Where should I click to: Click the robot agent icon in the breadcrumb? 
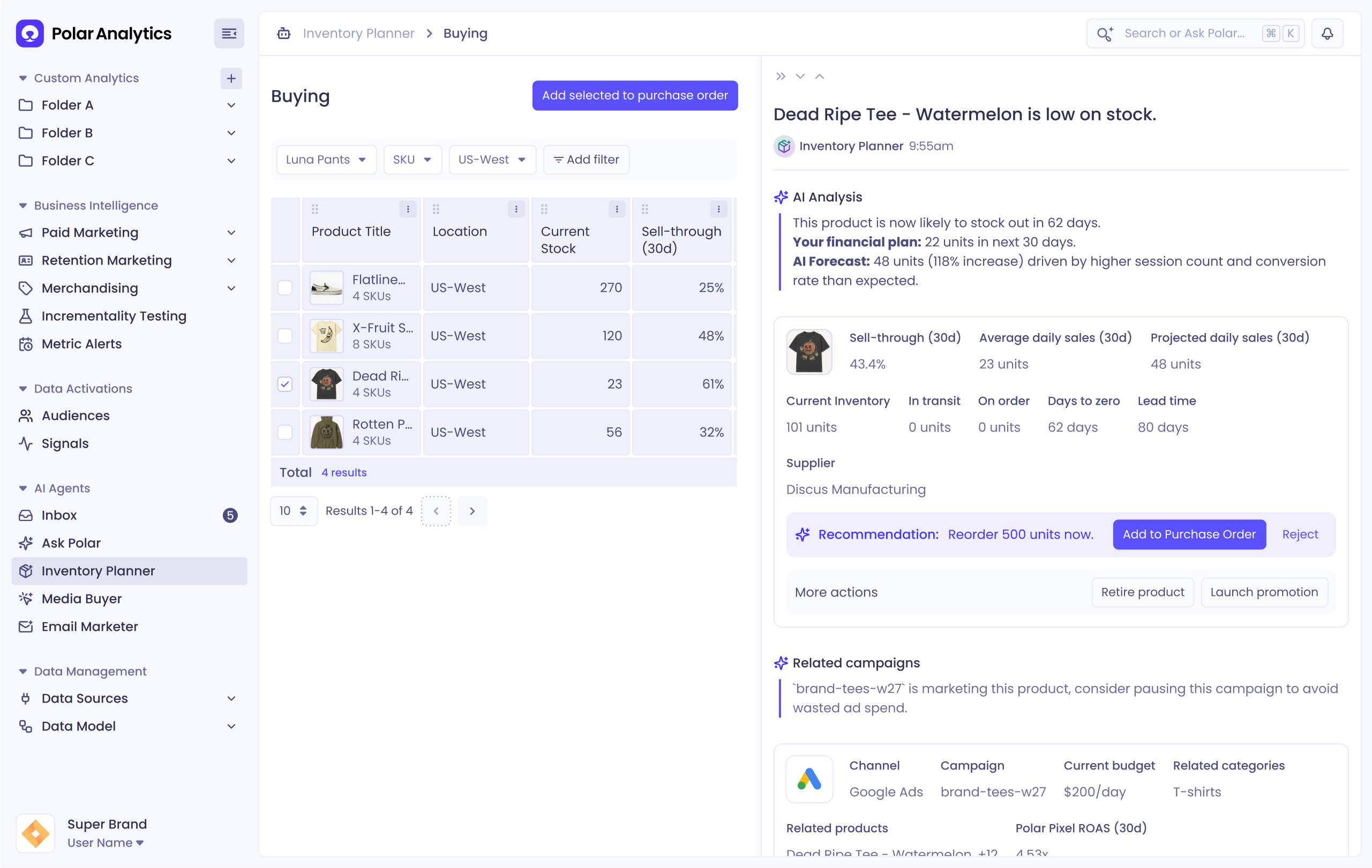point(284,34)
